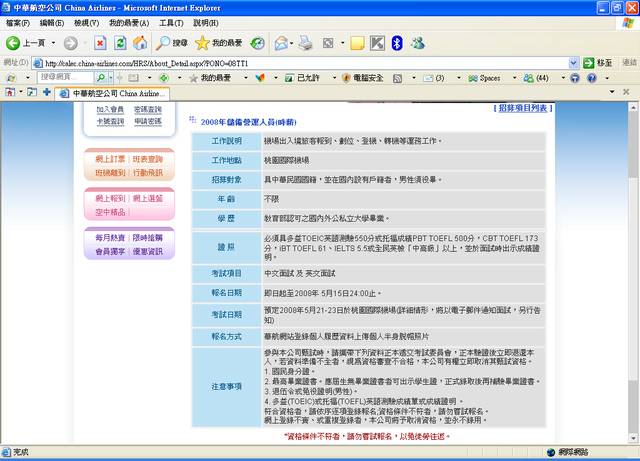The width and height of the screenshot is (640, 461).
Task: Open Spaces in the Live toolbar
Action: pyautogui.click(x=484, y=78)
